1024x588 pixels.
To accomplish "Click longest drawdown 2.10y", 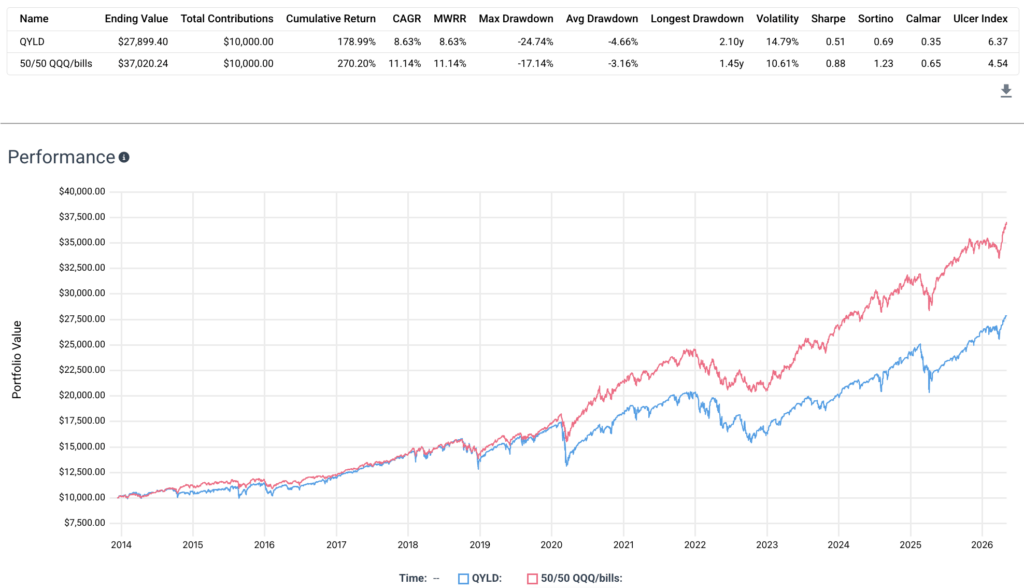I will pyautogui.click(x=731, y=42).
